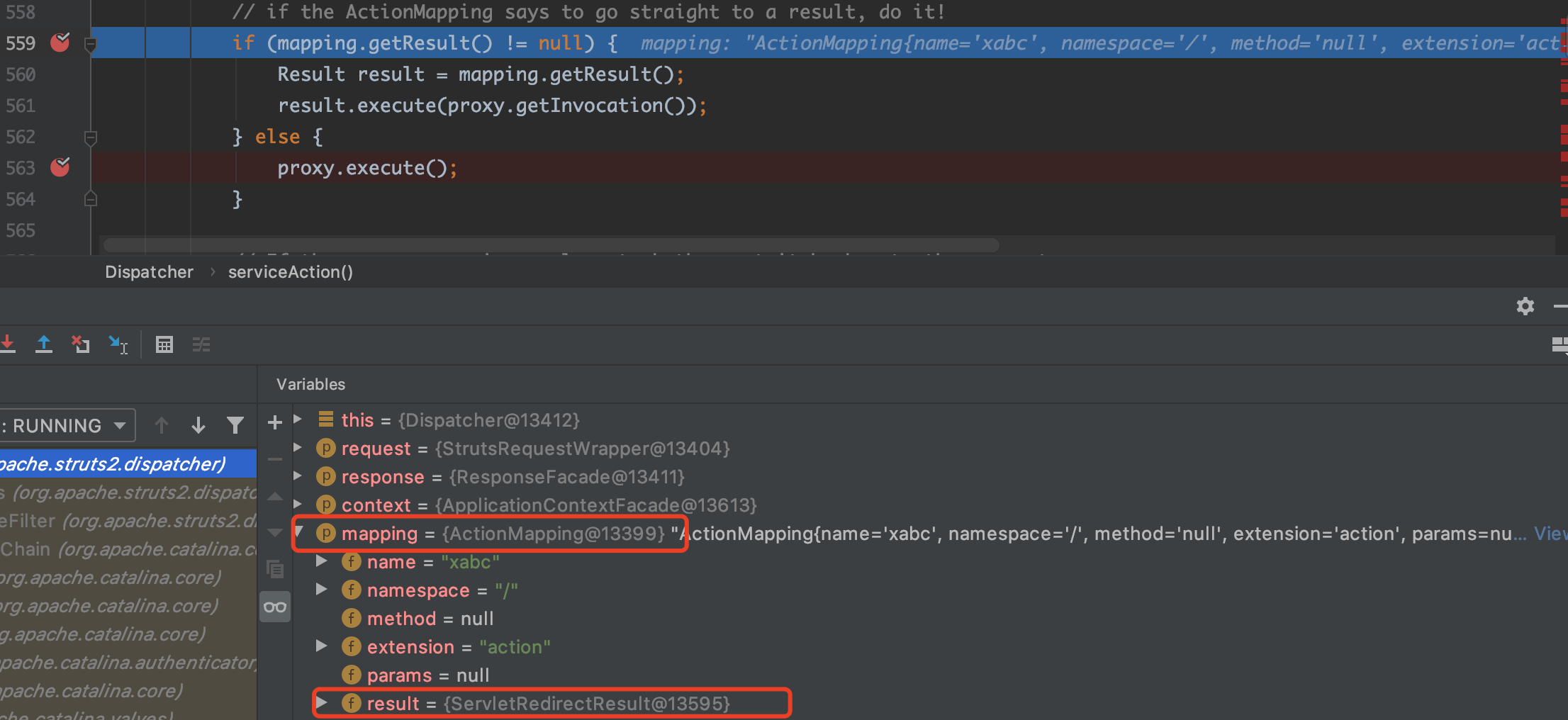The image size is (1568, 720).
Task: Click the move watch up triangle
Action: pos(275,496)
